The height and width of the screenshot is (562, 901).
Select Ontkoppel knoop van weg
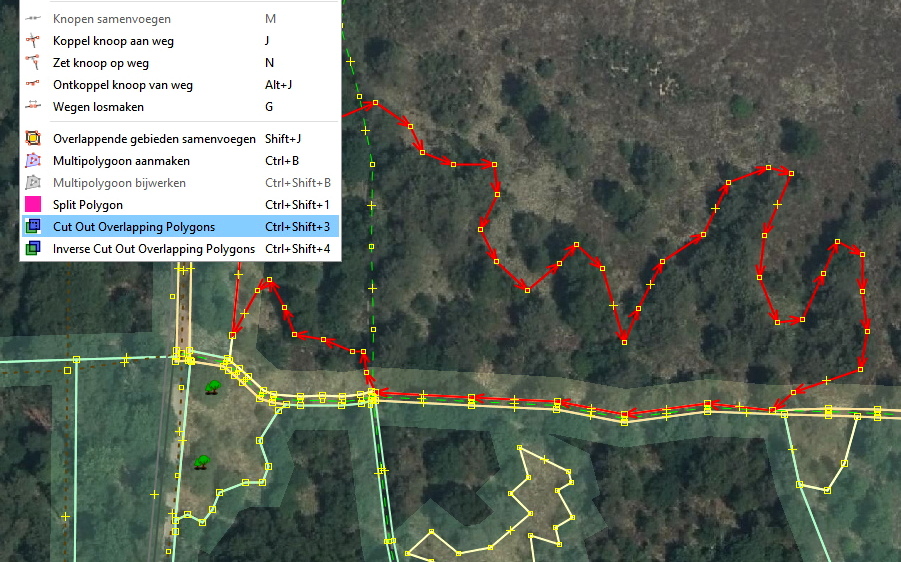(x=180, y=85)
